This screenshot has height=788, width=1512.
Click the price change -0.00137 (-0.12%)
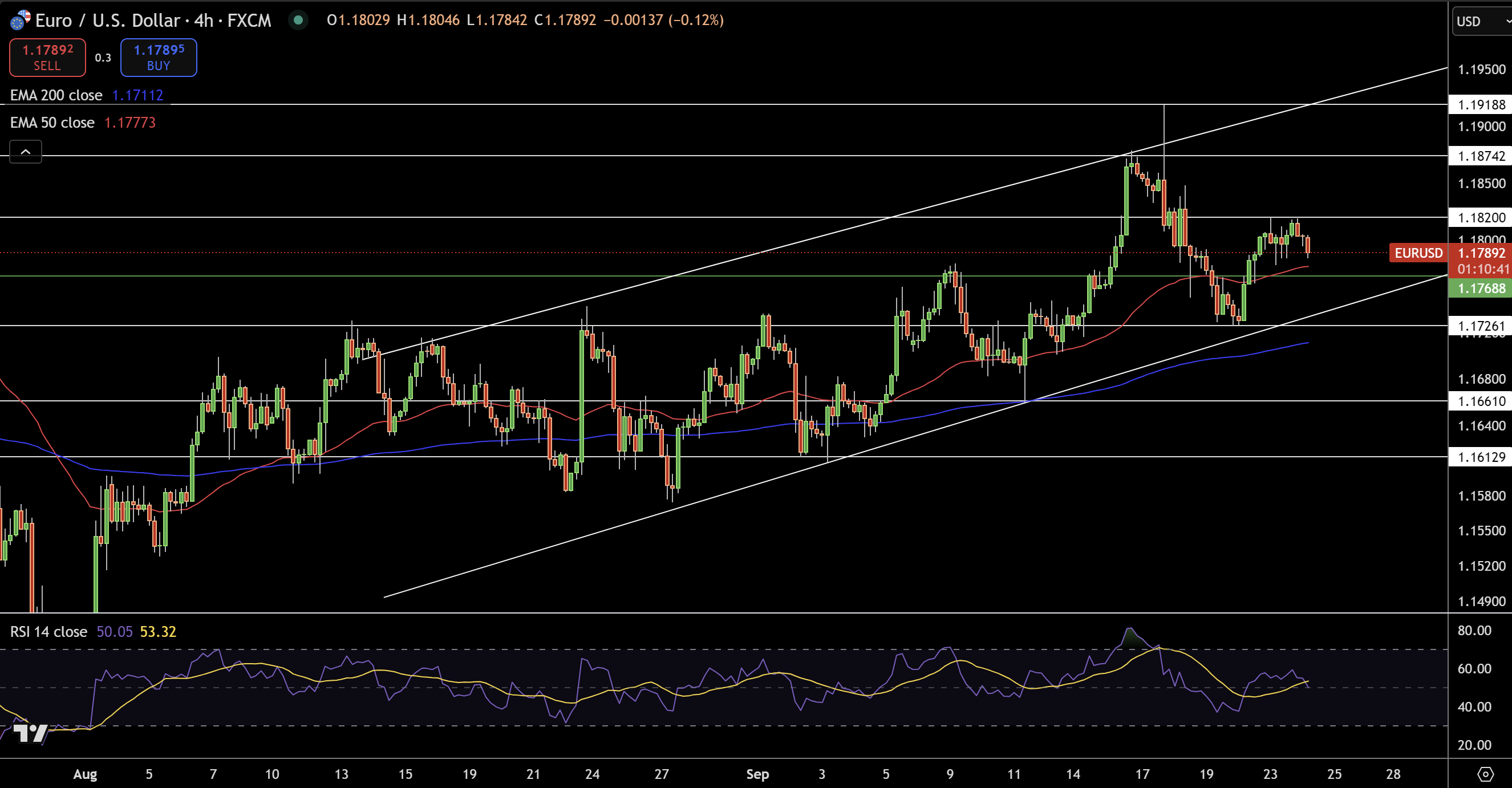pos(663,20)
